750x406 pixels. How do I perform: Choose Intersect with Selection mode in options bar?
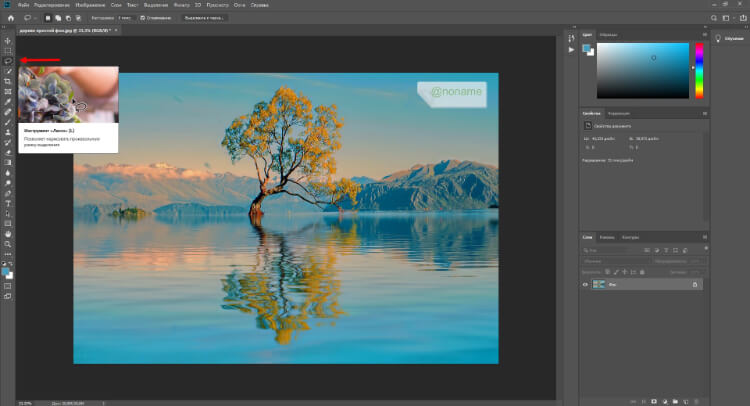click(78, 18)
